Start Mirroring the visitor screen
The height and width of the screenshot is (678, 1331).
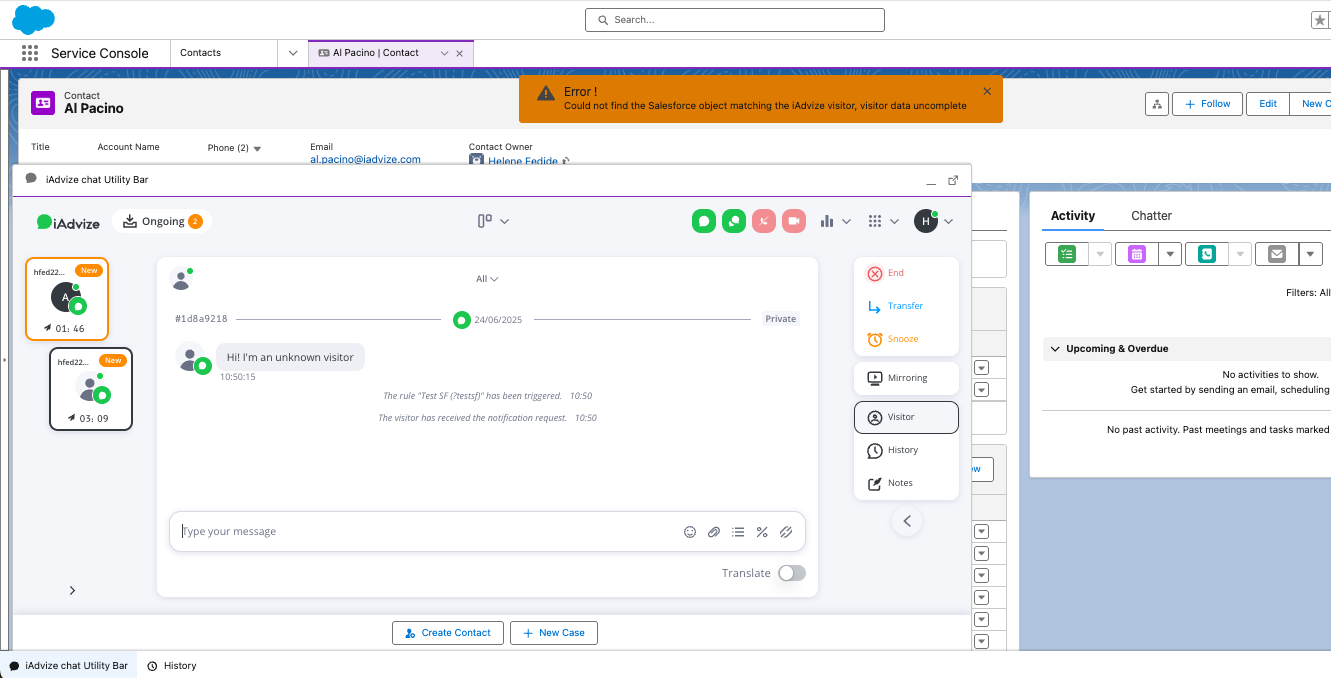[x=906, y=378]
